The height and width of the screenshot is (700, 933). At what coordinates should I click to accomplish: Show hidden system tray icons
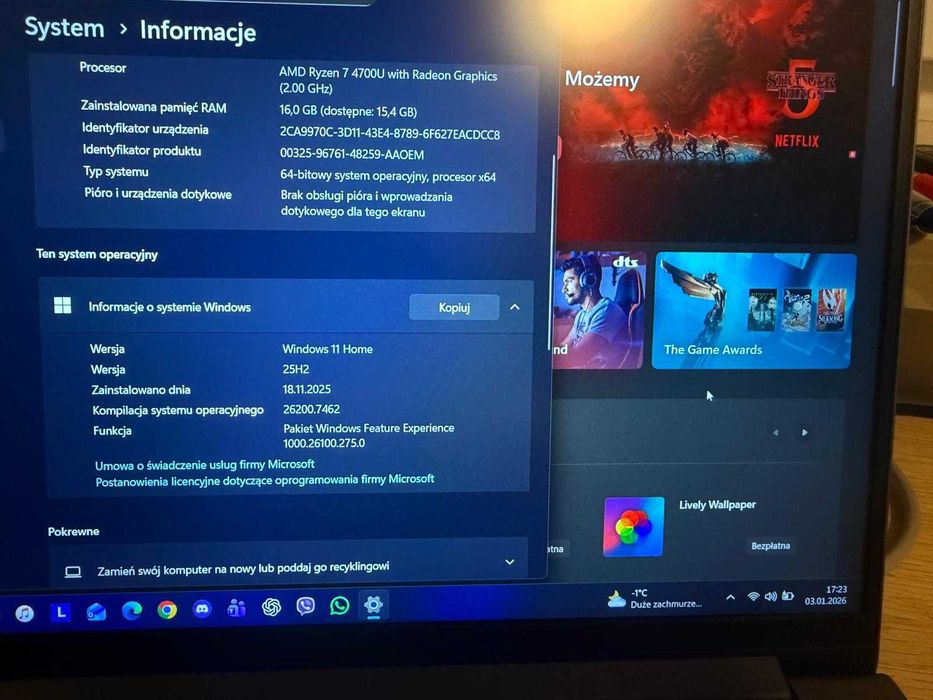click(731, 597)
